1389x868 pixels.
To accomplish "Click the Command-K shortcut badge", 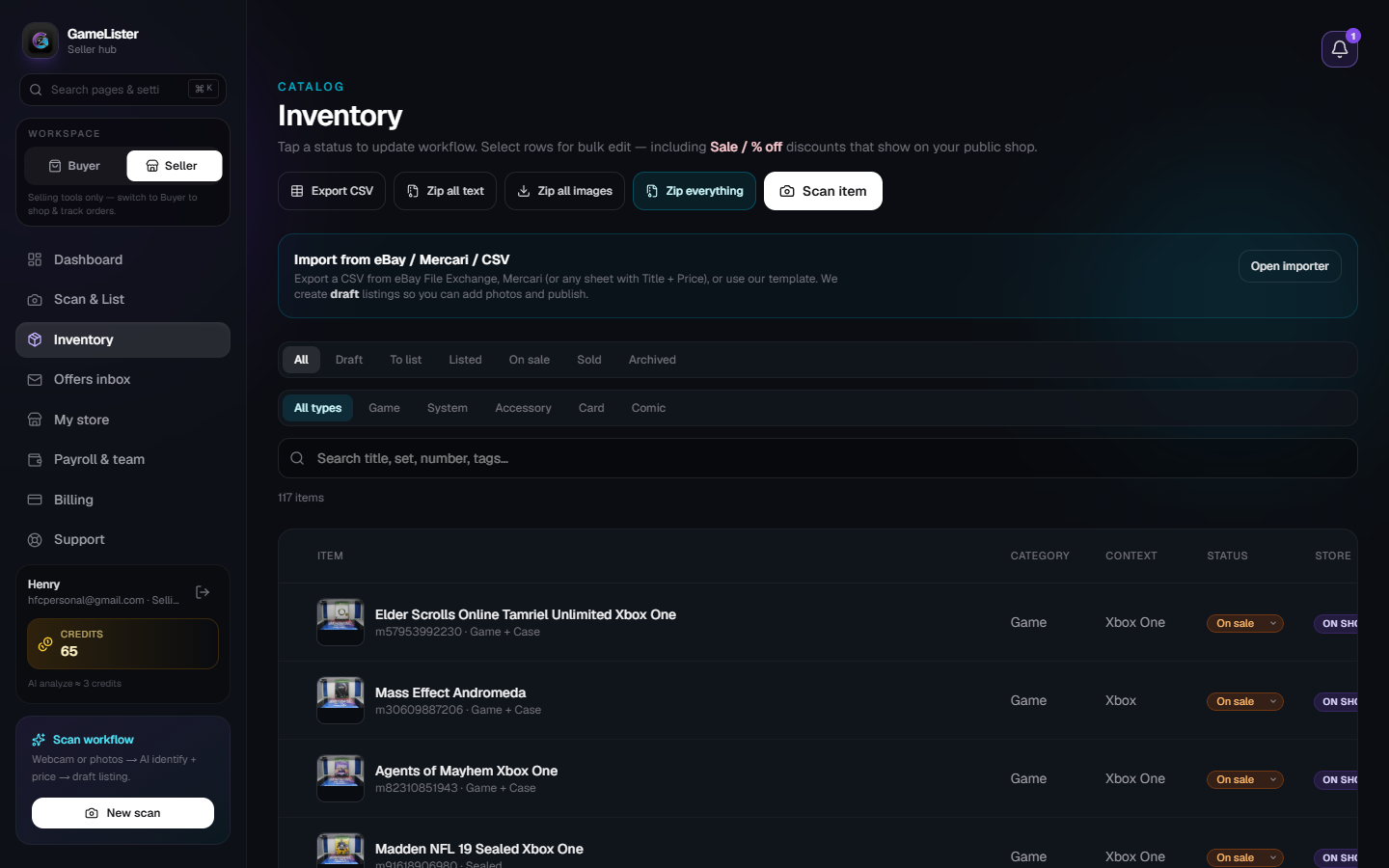I will click(x=204, y=89).
